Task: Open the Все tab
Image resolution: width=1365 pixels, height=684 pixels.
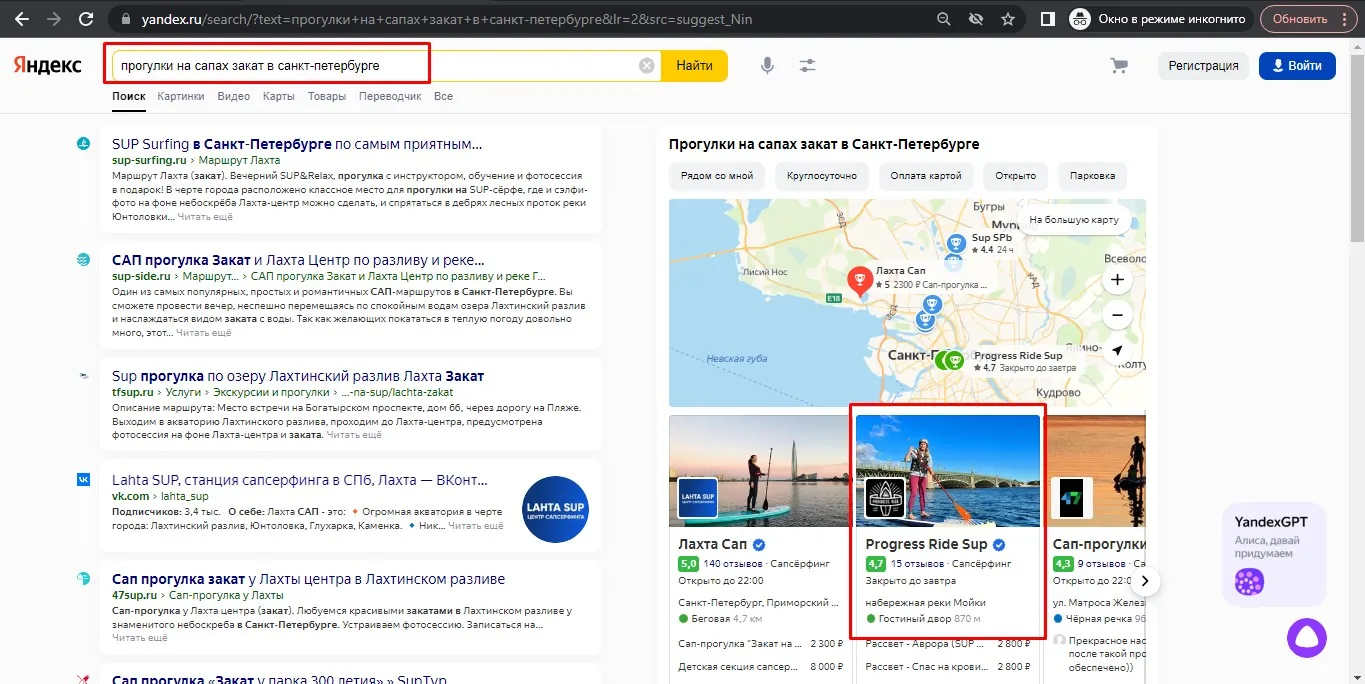Action: [x=443, y=96]
